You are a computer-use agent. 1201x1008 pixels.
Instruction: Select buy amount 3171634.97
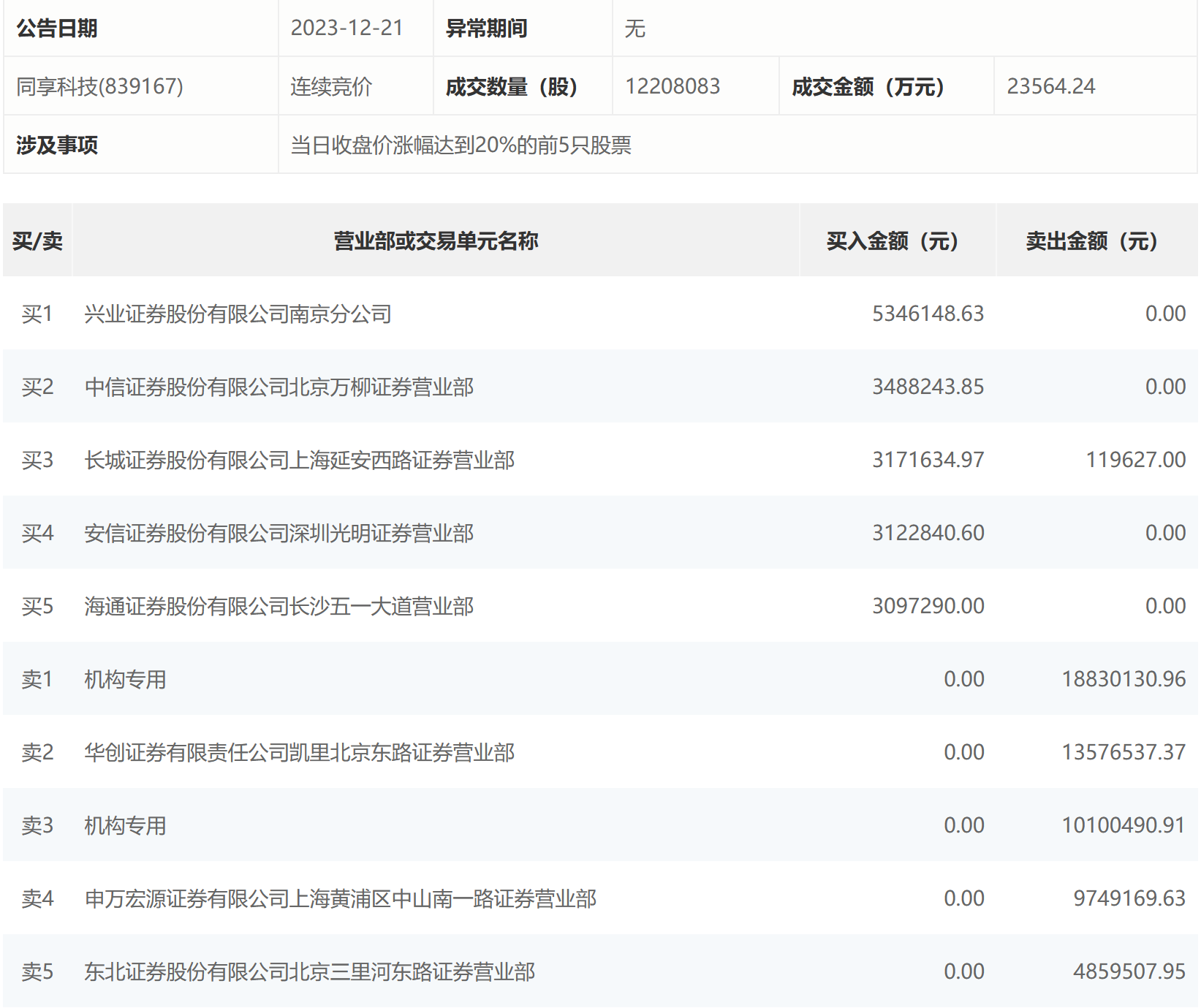click(928, 460)
